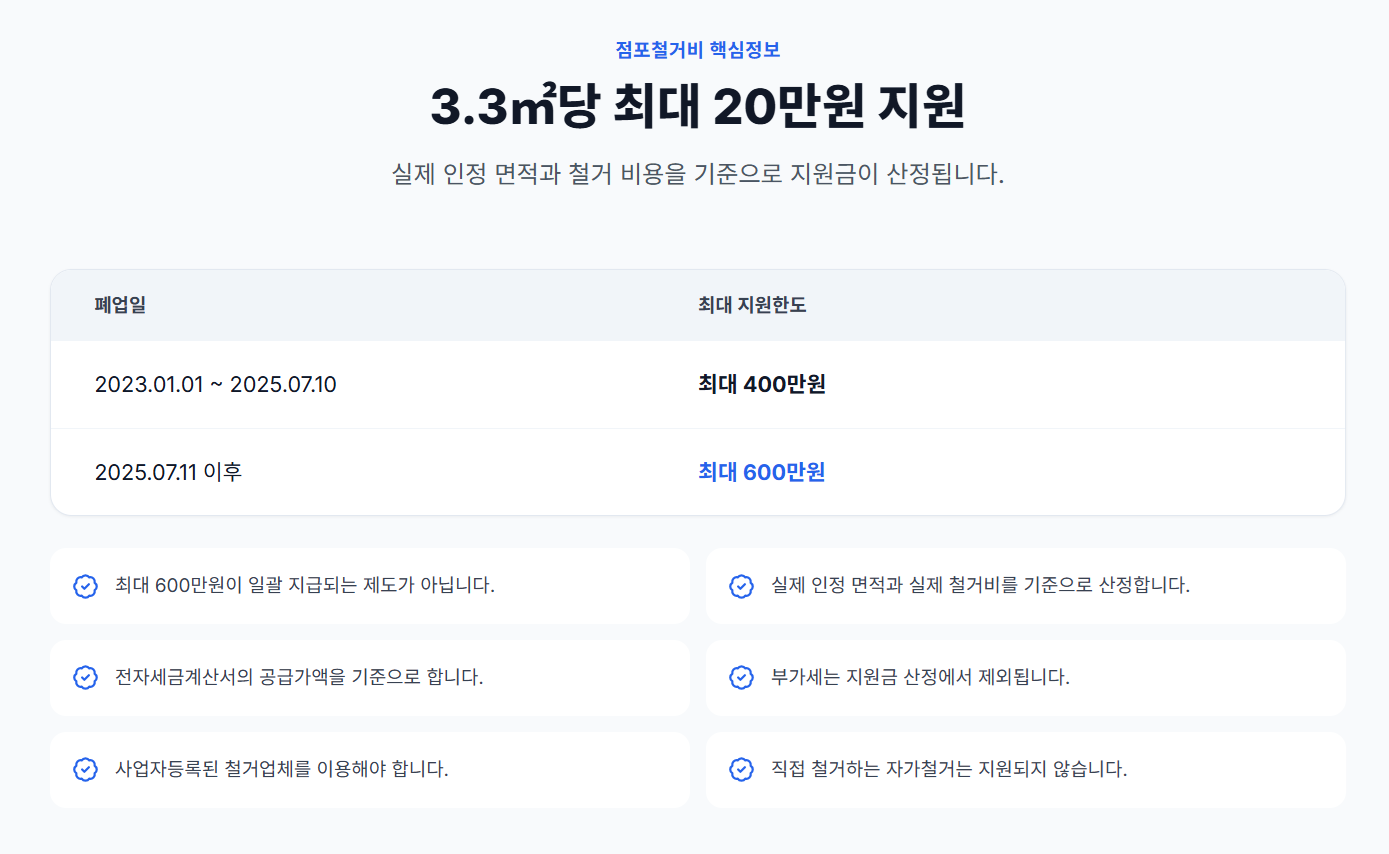This screenshot has width=1389, height=854.
Task: Click check badge beside 최대 600만원이 일괄 지급되는 note
Action: click(x=86, y=586)
